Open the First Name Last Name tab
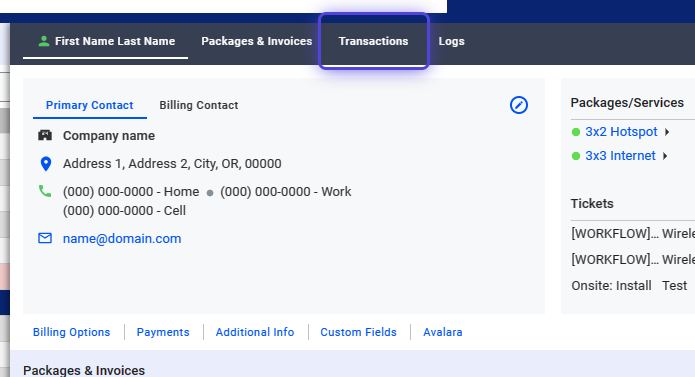Viewport: 695px width, 377px height. (x=105, y=41)
